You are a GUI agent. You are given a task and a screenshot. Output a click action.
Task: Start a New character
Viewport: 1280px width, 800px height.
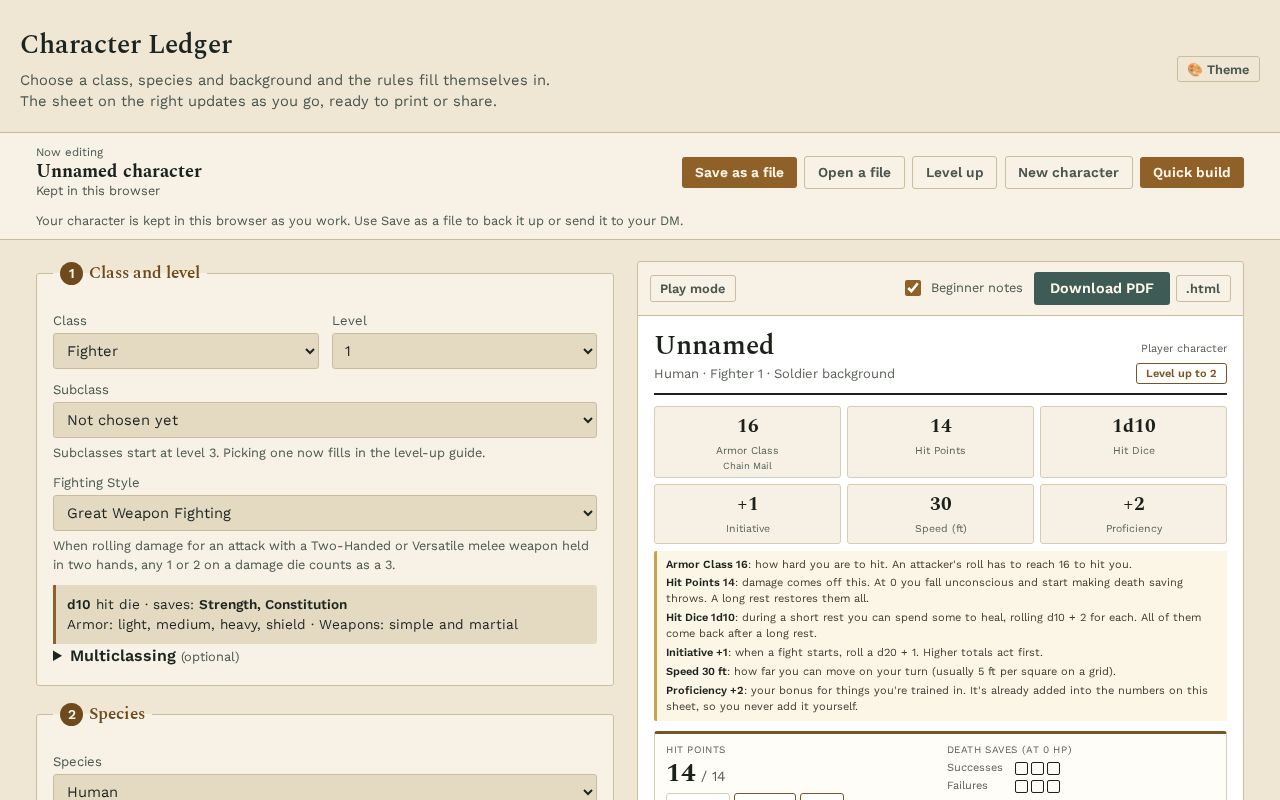[1068, 172]
